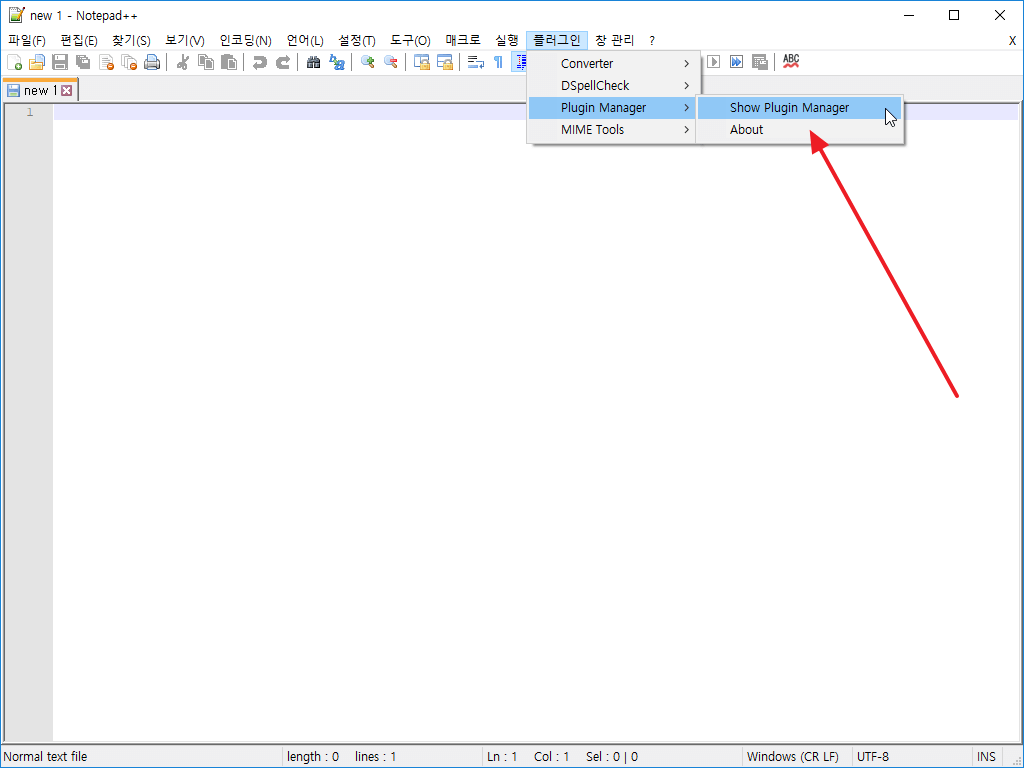Open the 창 관리 menu
The image size is (1024, 768).
[615, 40]
